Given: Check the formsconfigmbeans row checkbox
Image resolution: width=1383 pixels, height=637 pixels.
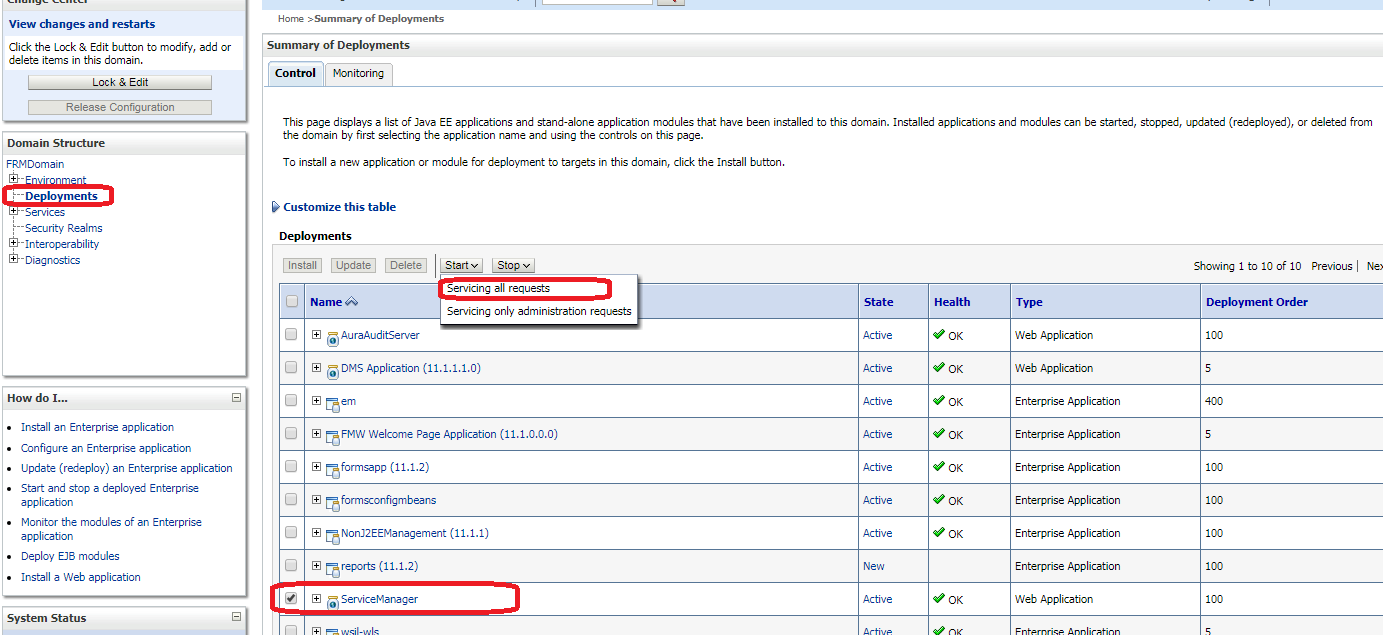Looking at the screenshot, I should pyautogui.click(x=291, y=499).
